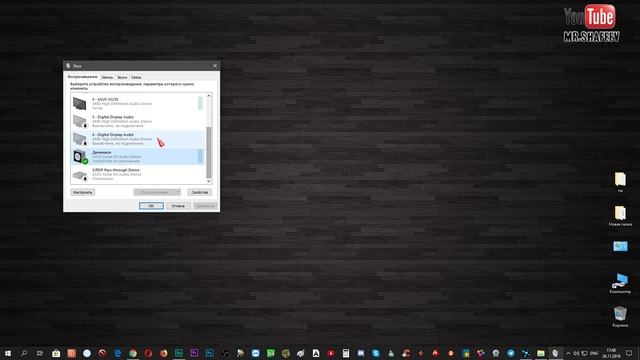Open Calculator from the taskbar

coord(346,353)
